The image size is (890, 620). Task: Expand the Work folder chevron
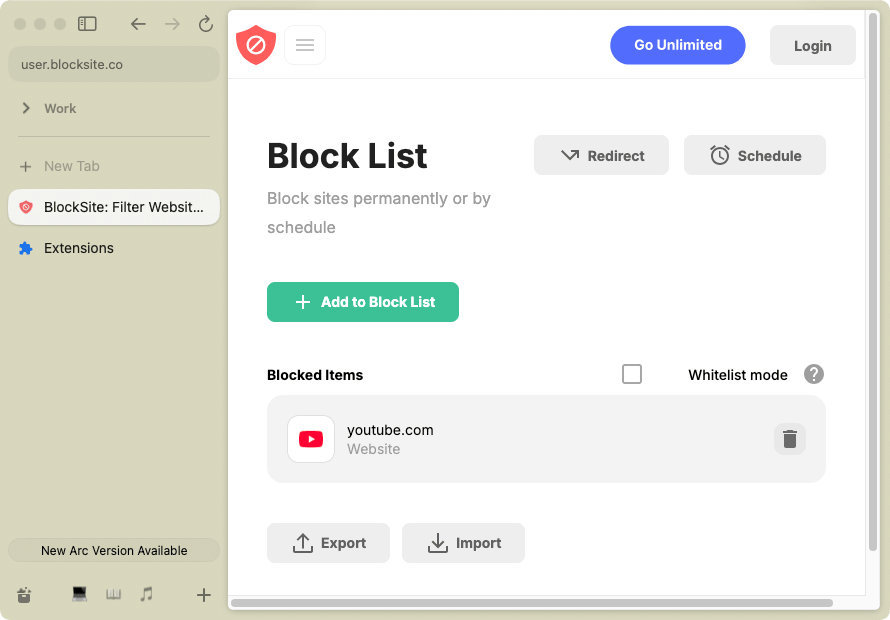coord(26,108)
